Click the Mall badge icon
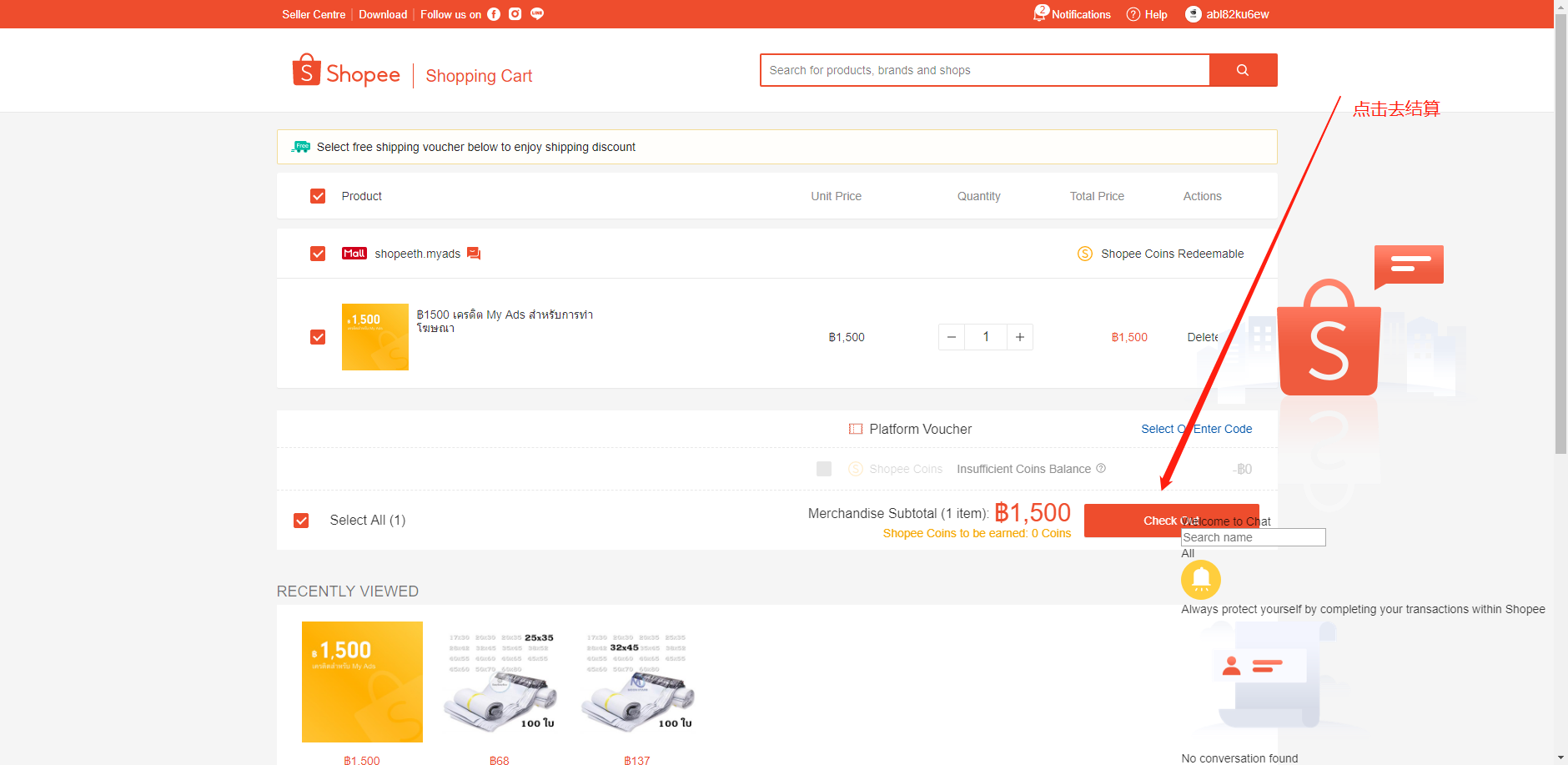The width and height of the screenshot is (1568, 765). click(x=354, y=254)
